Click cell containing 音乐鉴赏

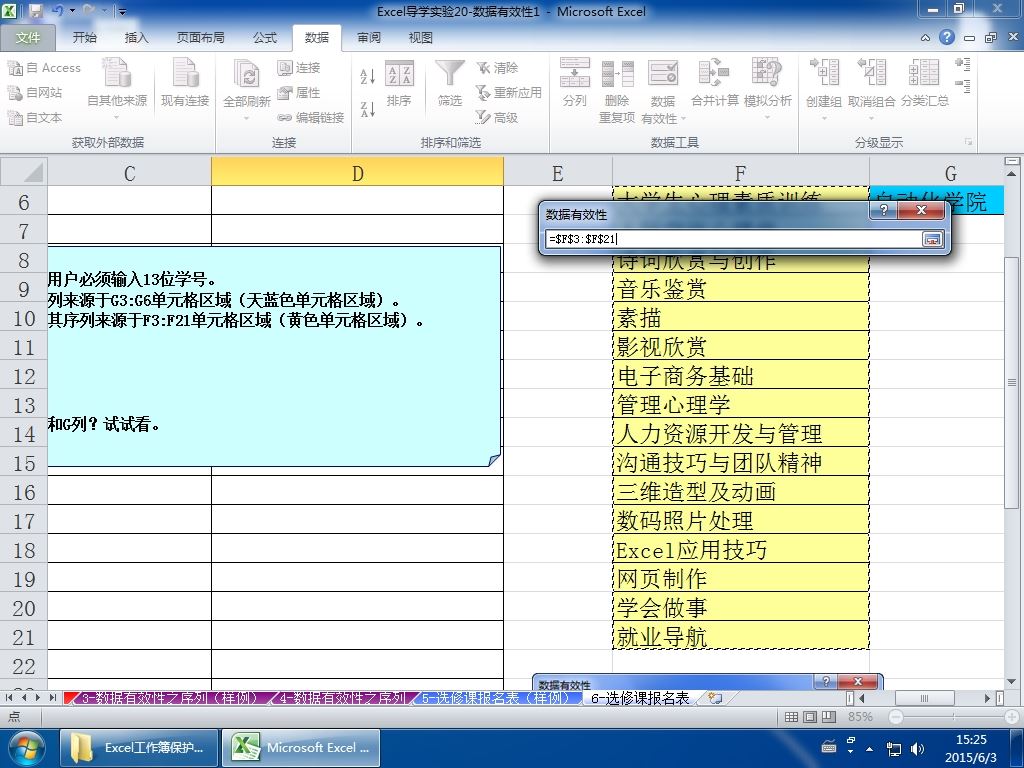[x=741, y=289]
